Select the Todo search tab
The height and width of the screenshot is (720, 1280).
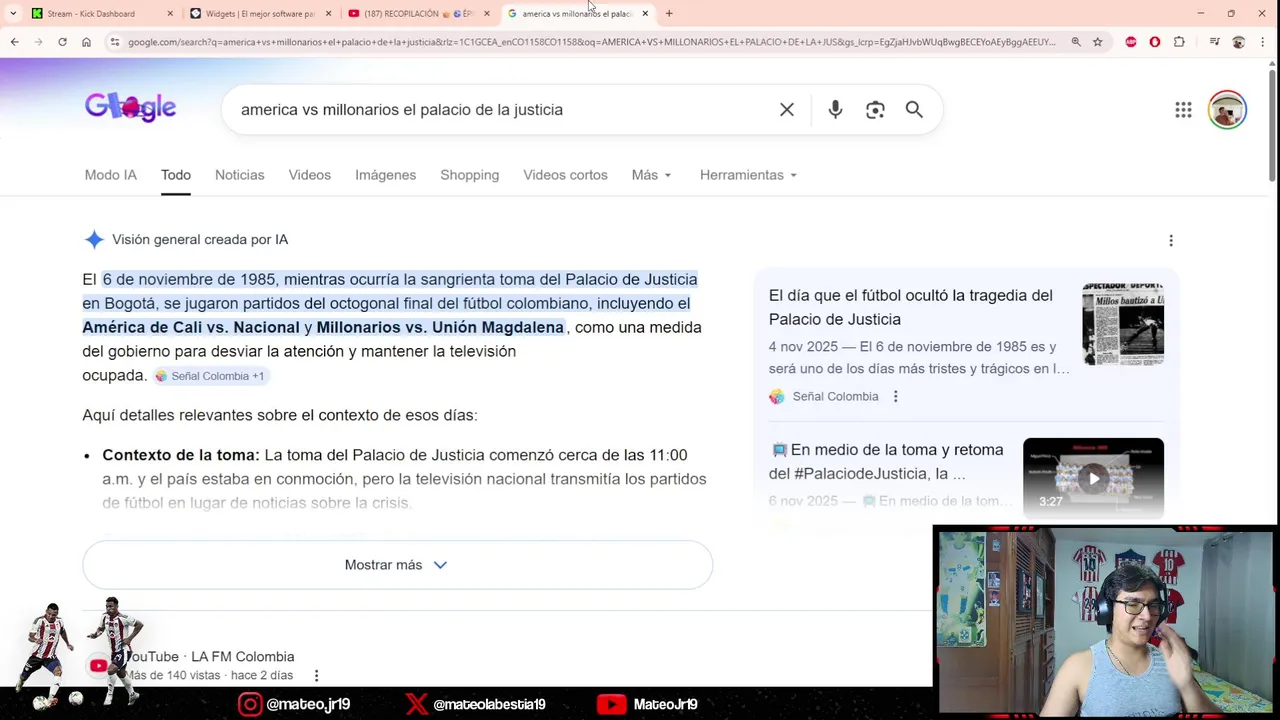[176, 175]
